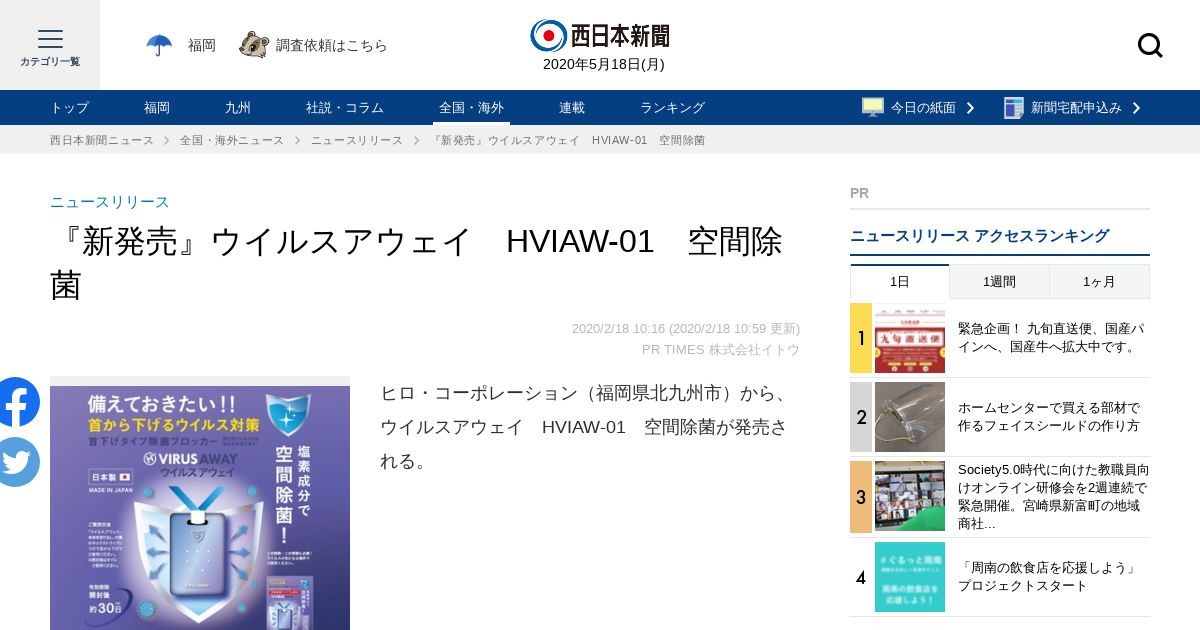Click 新聞宅配申込み link text
Screen dimensions: 1200x630
(x=1076, y=108)
